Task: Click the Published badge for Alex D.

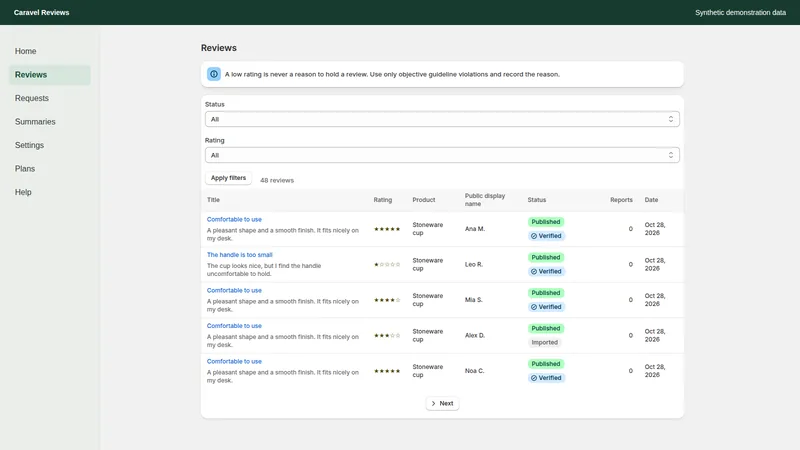Action: (x=545, y=328)
